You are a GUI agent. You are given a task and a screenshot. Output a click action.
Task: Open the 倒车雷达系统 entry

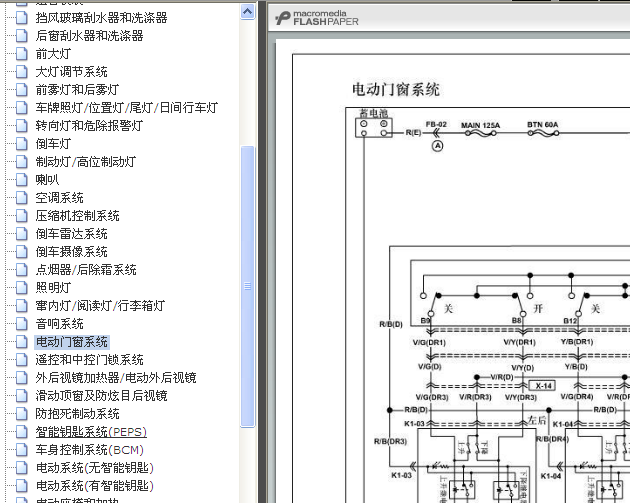coord(71,234)
